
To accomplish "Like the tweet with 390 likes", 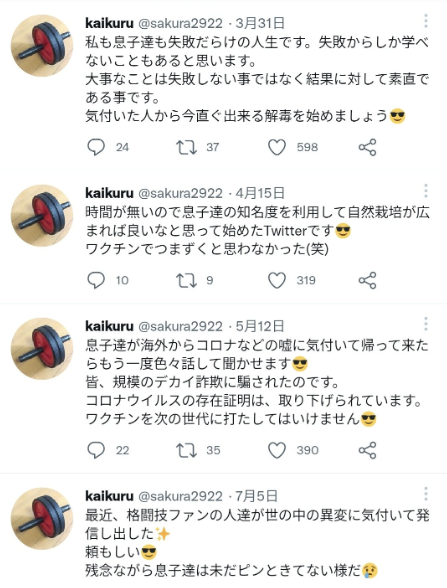I will (x=277, y=450).
